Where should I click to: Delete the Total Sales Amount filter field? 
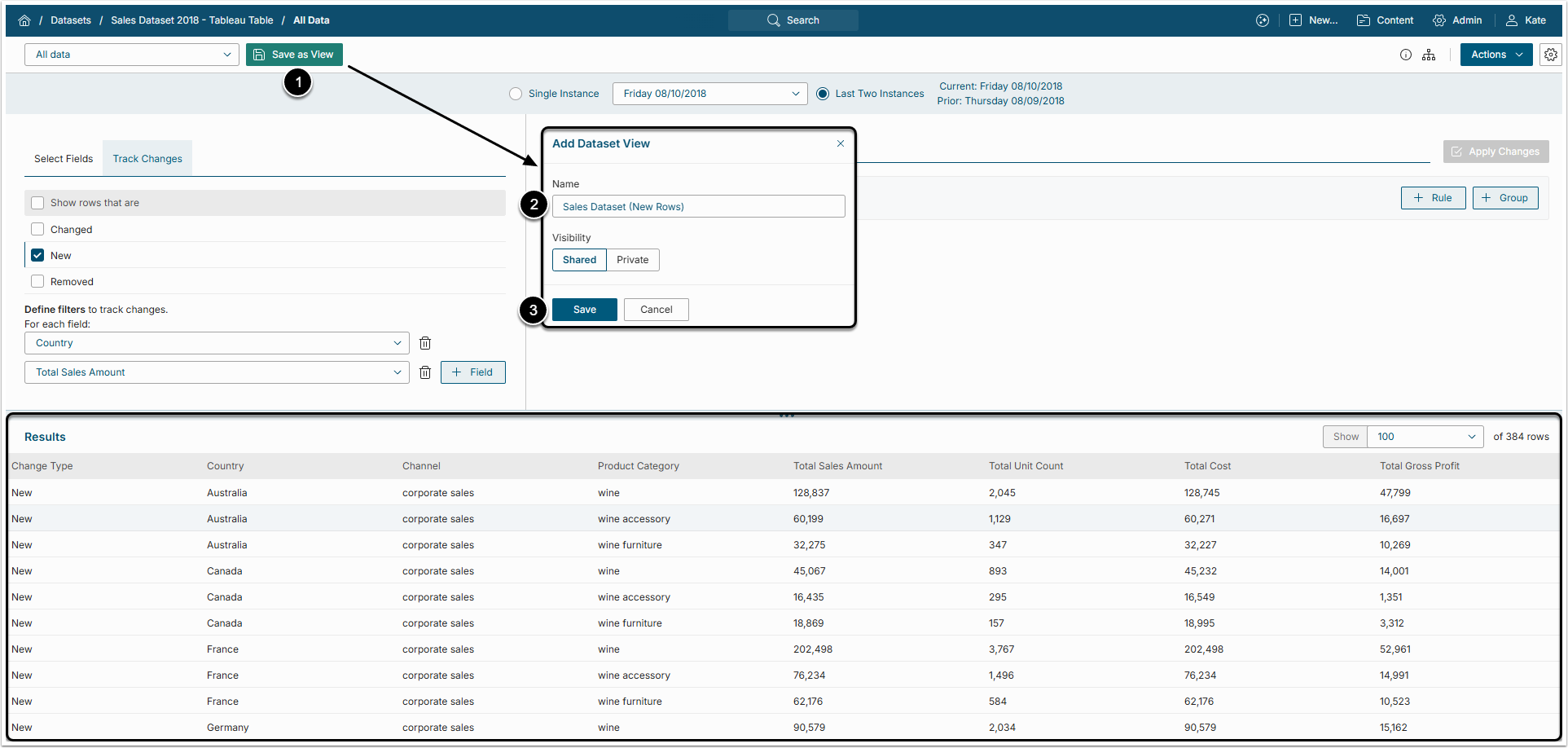tap(424, 372)
